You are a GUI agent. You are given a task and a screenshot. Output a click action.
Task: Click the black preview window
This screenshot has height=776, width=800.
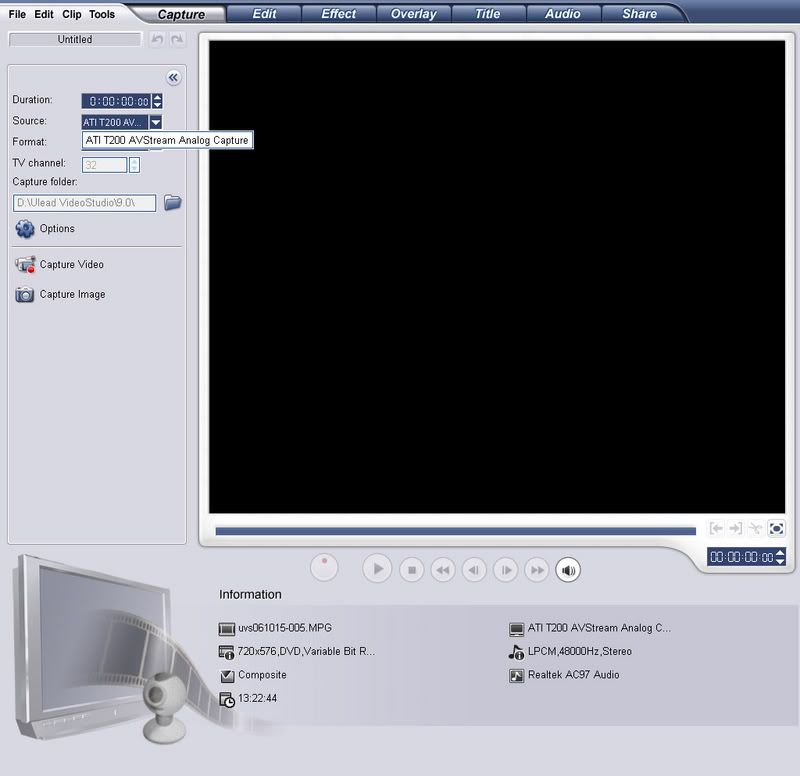pos(497,277)
